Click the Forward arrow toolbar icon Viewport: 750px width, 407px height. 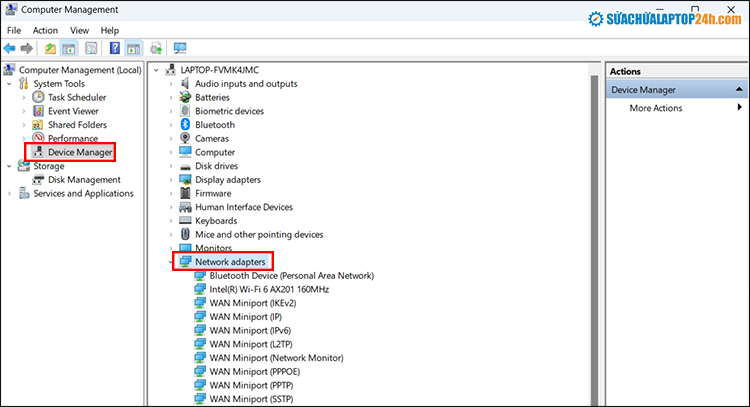(27, 48)
